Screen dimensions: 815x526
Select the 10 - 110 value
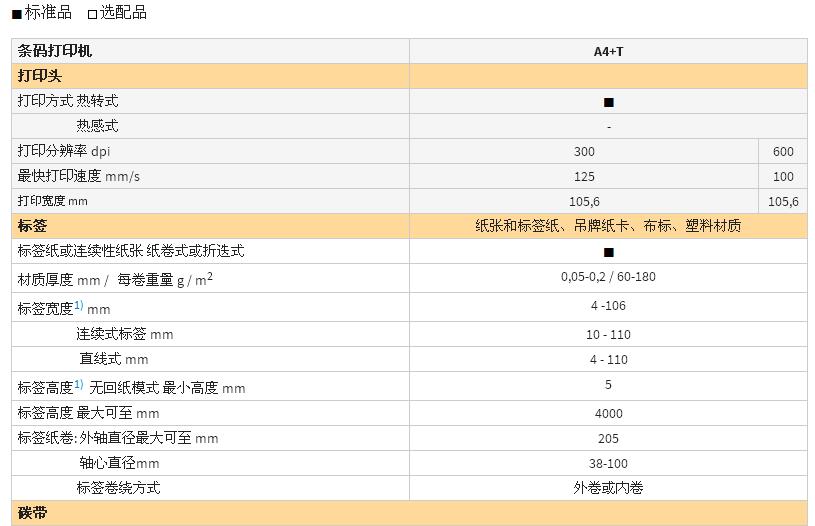(608, 335)
